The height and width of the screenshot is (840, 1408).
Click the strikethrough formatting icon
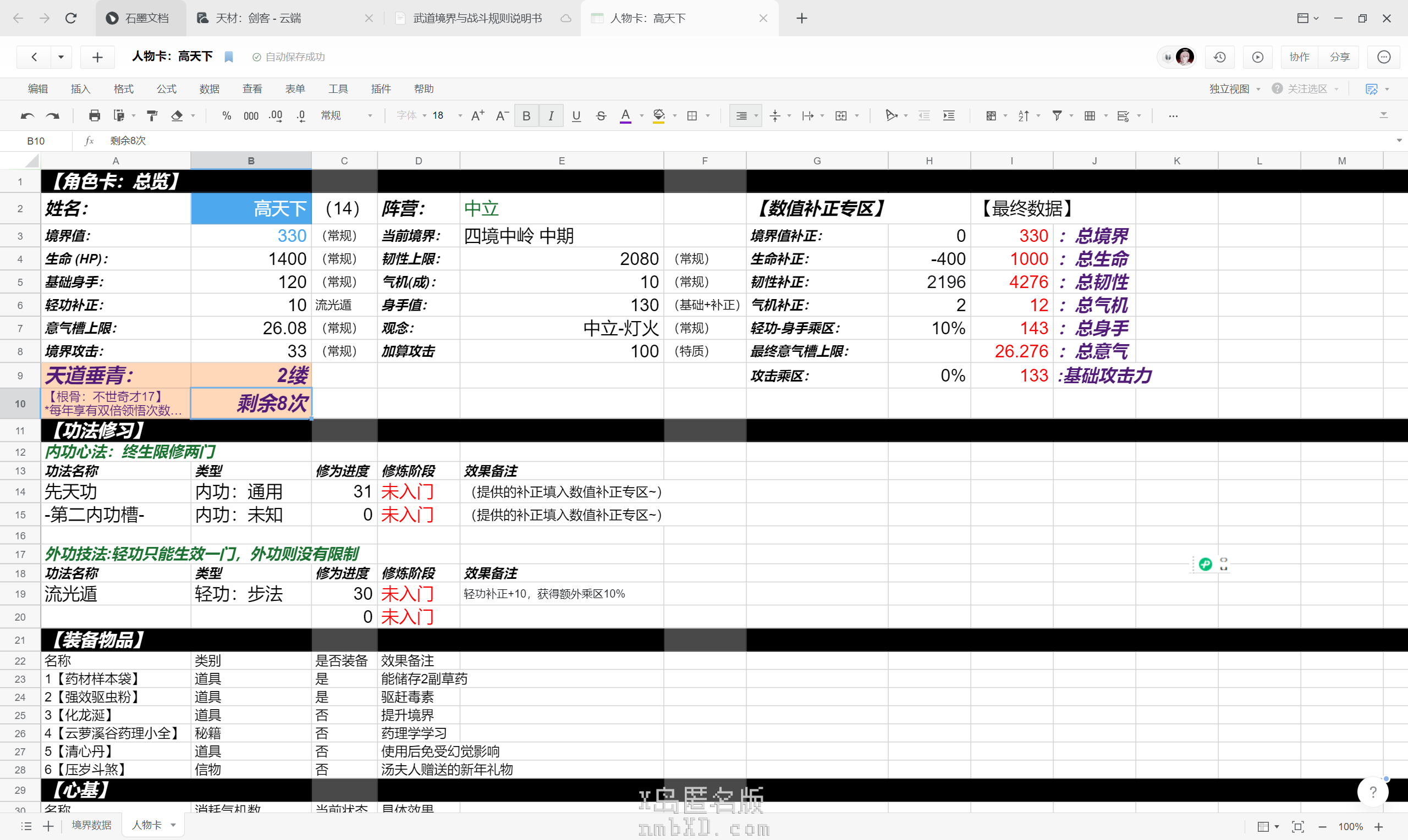pyautogui.click(x=601, y=116)
